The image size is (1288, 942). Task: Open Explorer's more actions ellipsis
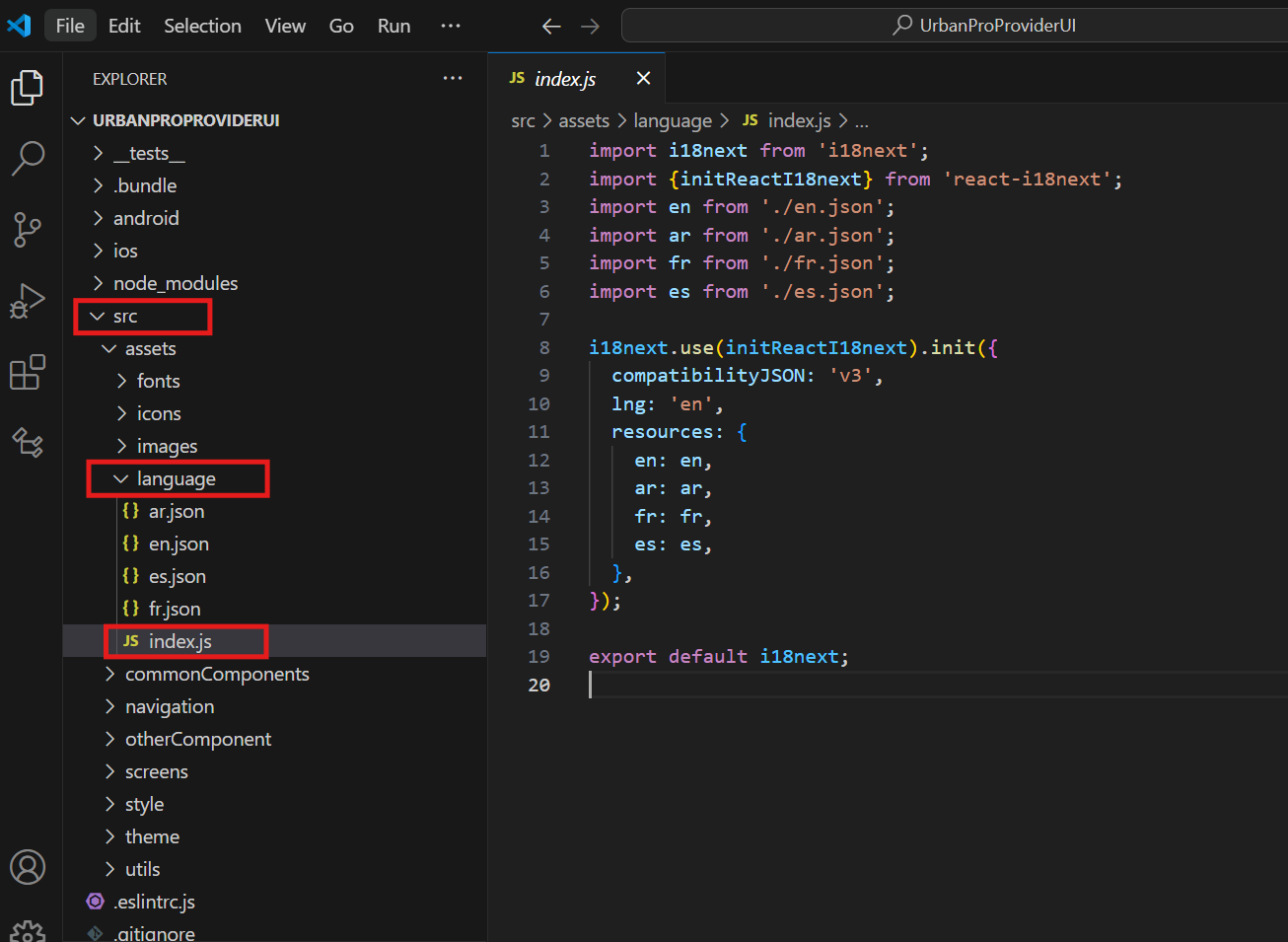click(453, 78)
